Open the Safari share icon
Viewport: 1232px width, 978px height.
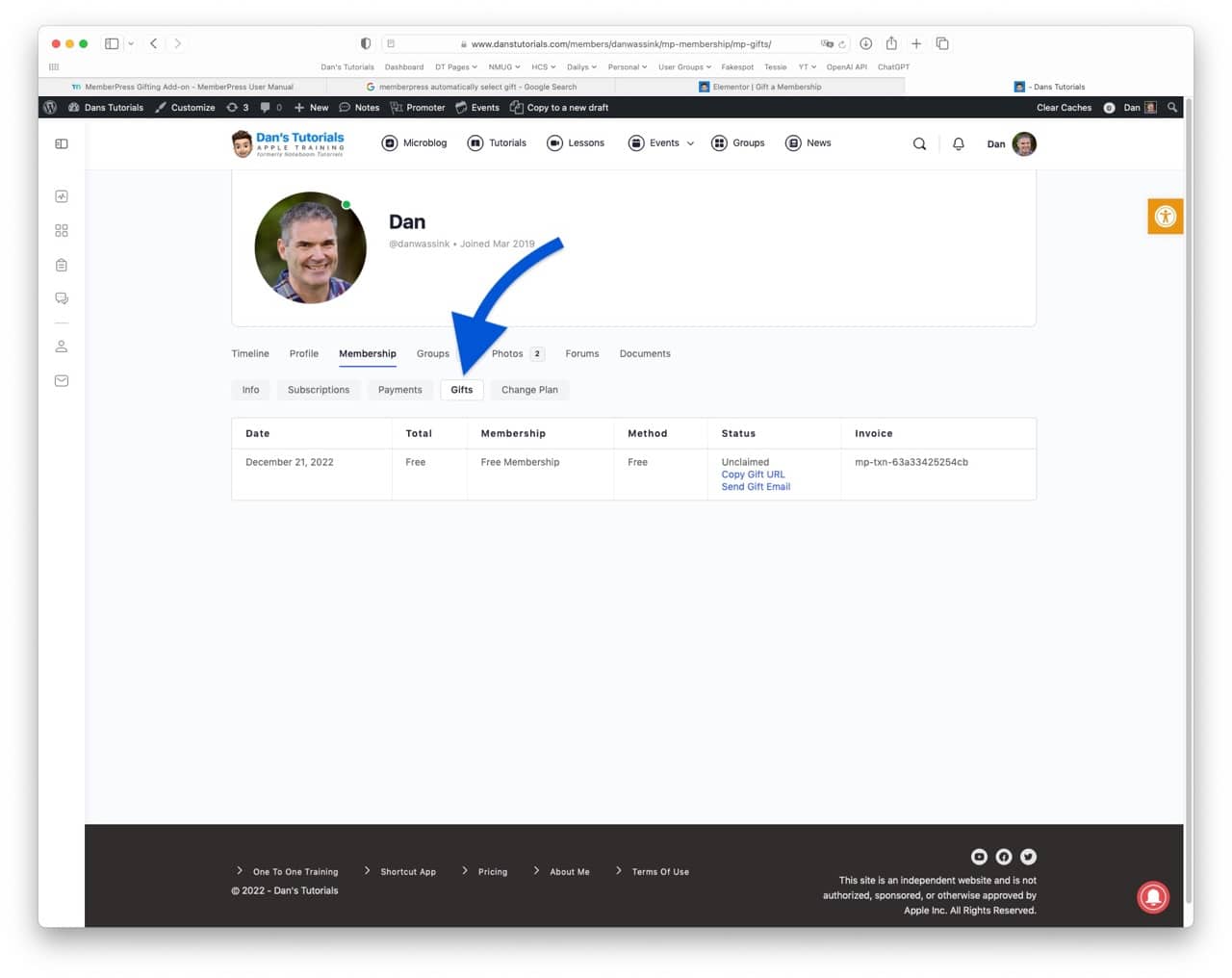pos(891,43)
